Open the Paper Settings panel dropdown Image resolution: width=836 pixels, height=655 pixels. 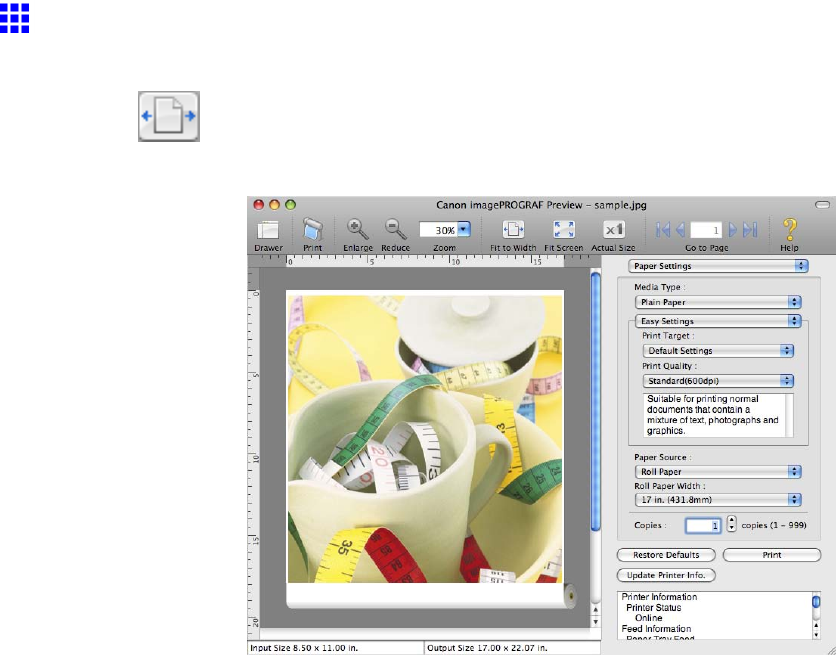pos(717,266)
